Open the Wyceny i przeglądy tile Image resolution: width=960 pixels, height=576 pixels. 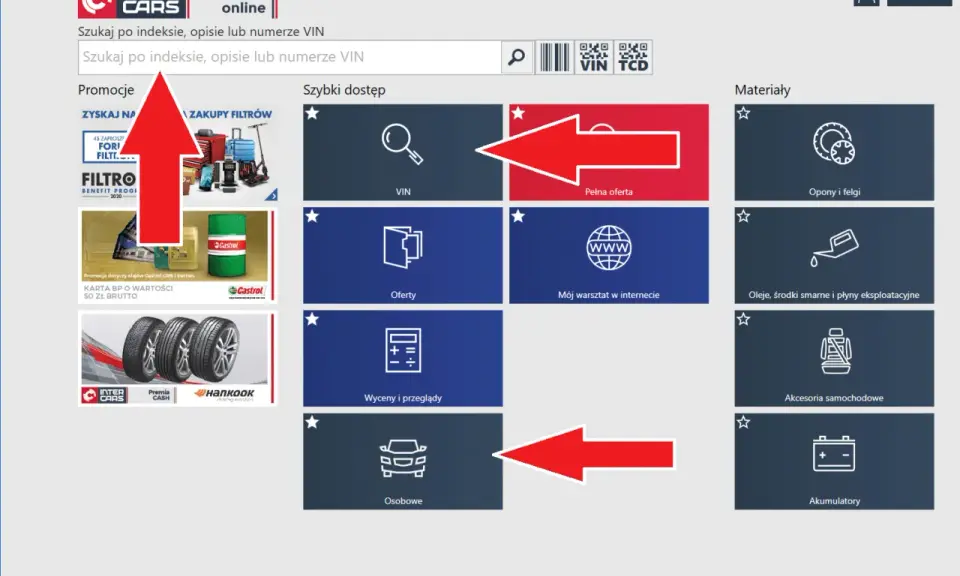[403, 358]
